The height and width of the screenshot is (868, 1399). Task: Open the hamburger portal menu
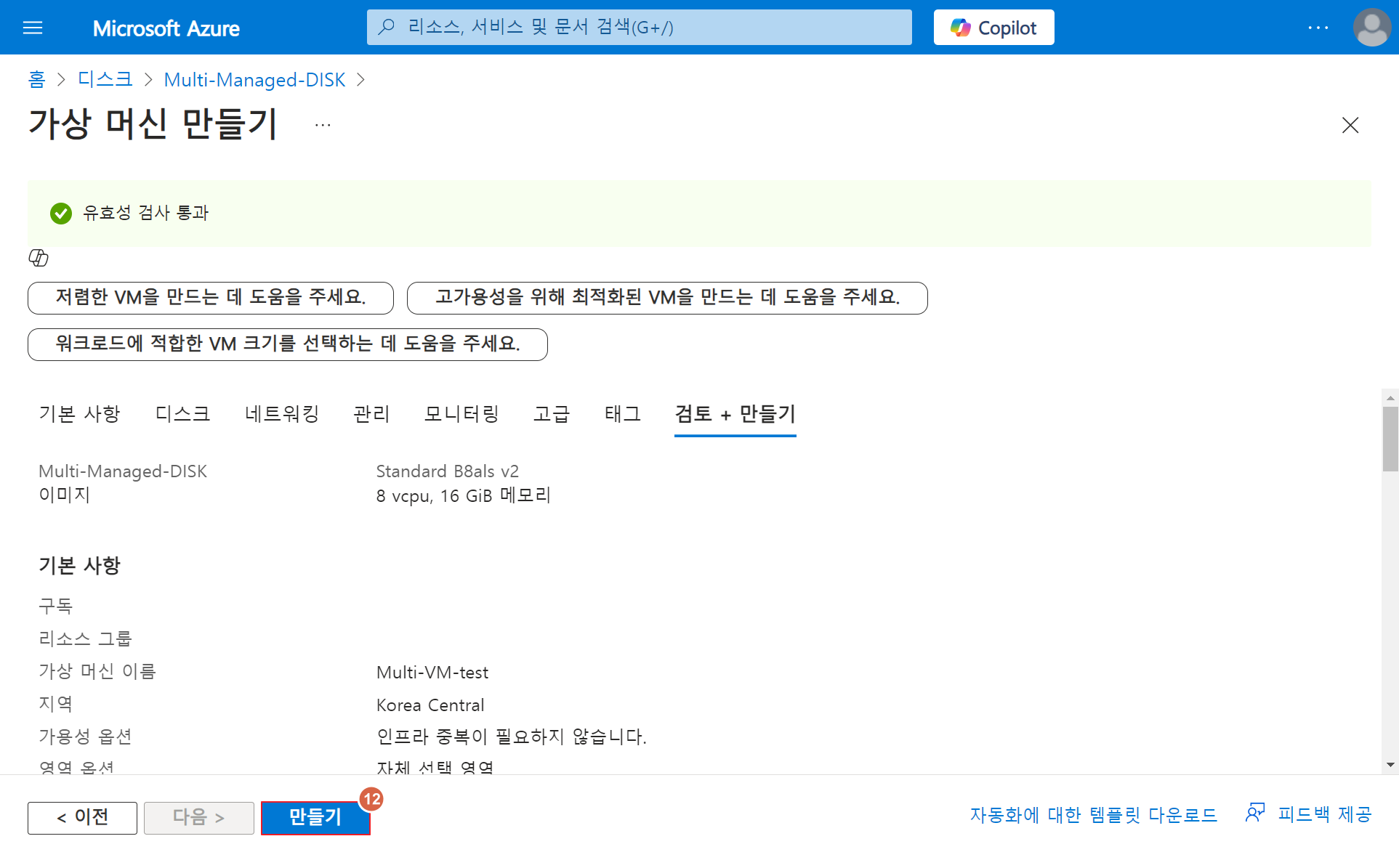click(33, 28)
